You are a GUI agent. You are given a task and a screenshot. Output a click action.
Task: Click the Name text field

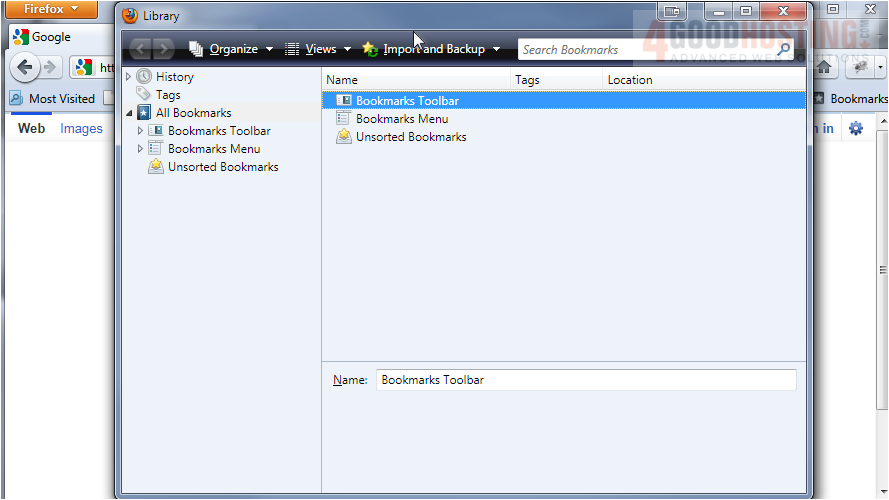(x=586, y=380)
